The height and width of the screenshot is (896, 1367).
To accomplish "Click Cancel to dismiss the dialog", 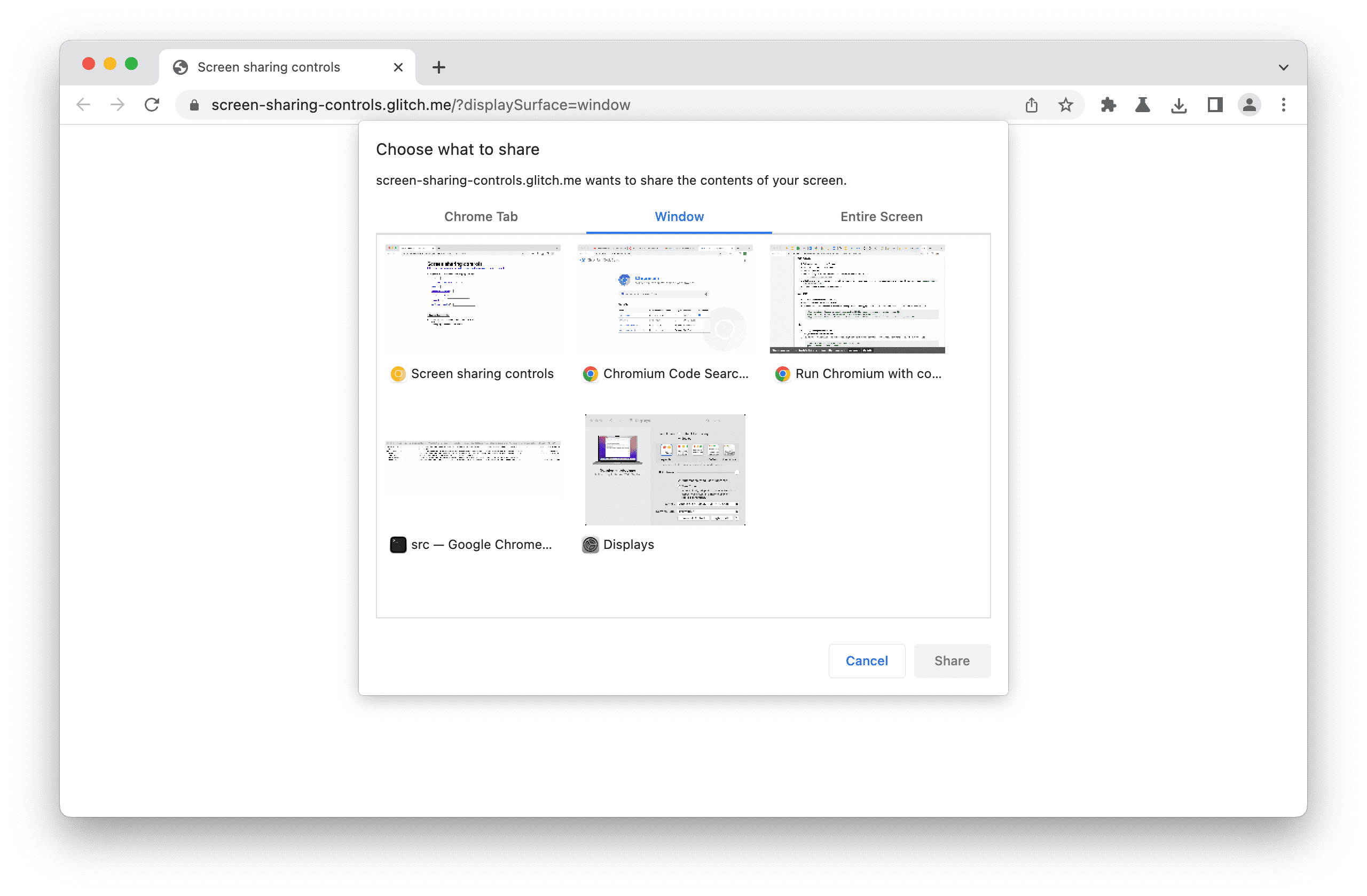I will (866, 659).
